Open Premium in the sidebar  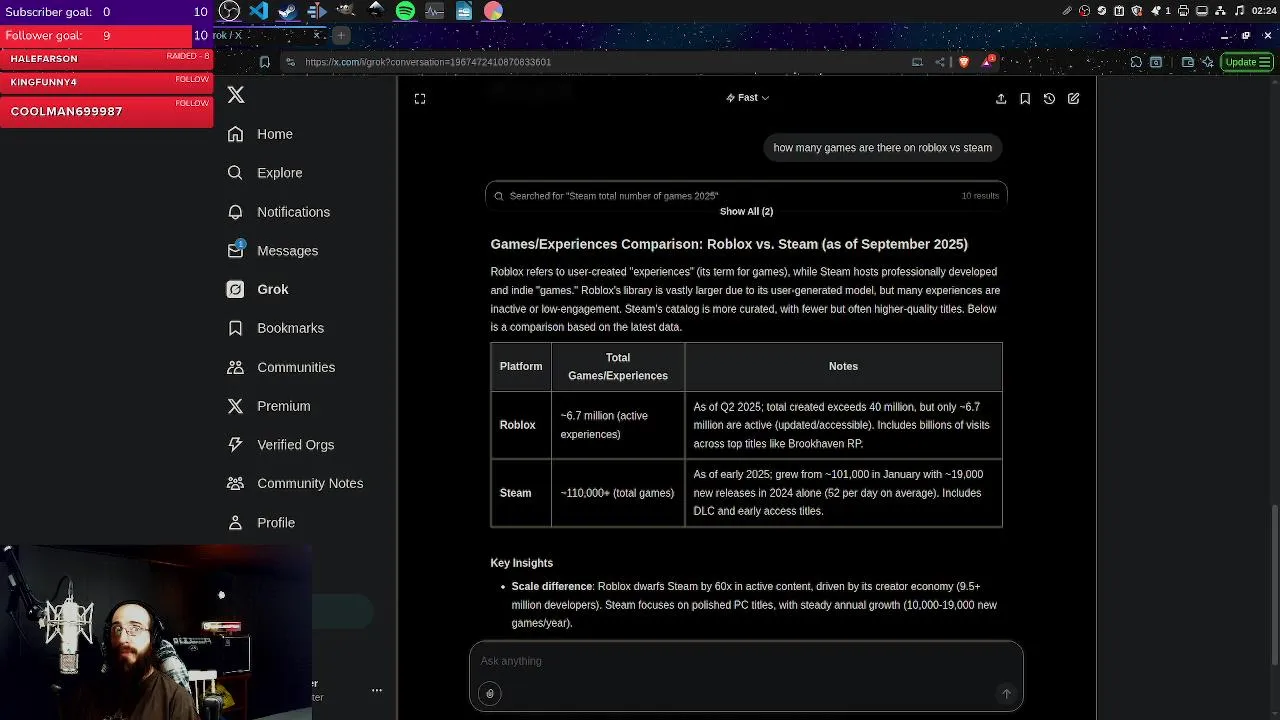point(268,406)
